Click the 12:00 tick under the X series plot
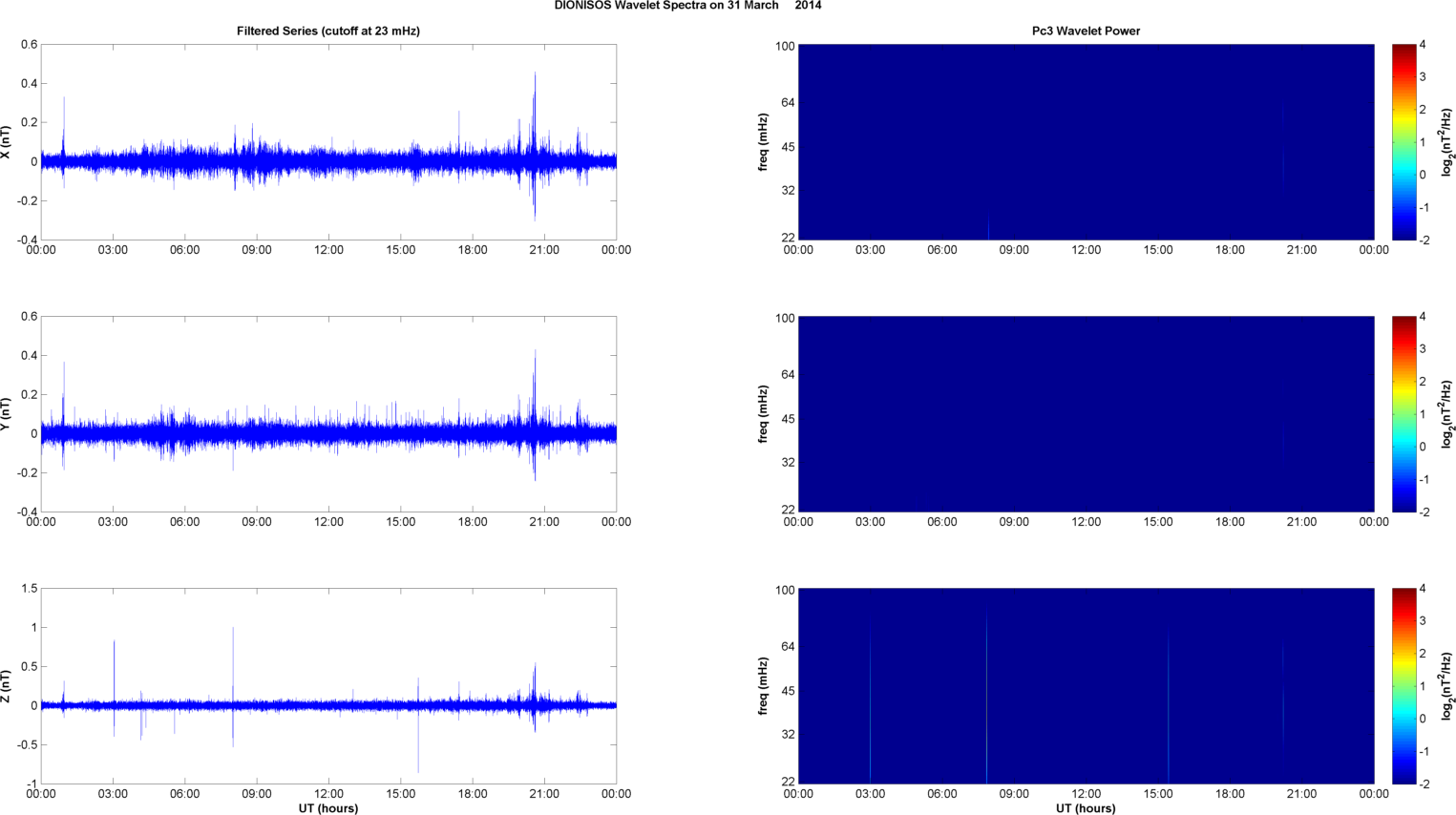Viewport: 1456px width, 815px height. tap(328, 250)
